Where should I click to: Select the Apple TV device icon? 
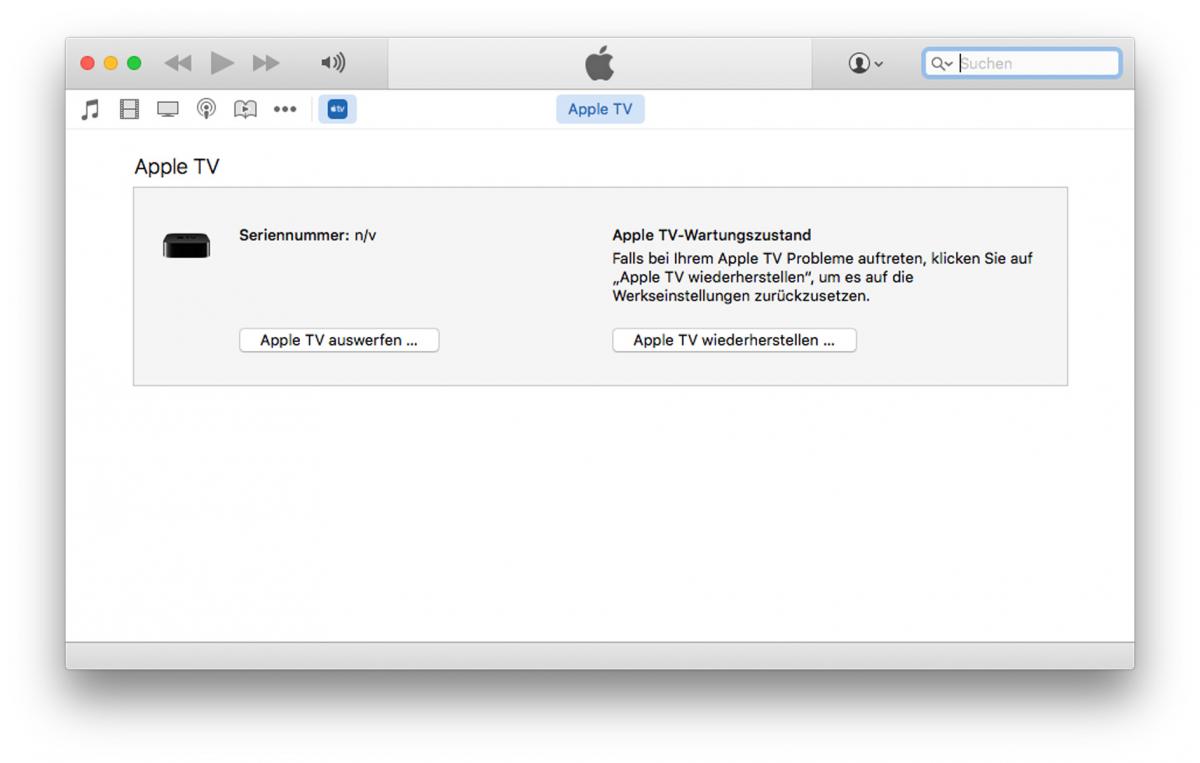(337, 109)
